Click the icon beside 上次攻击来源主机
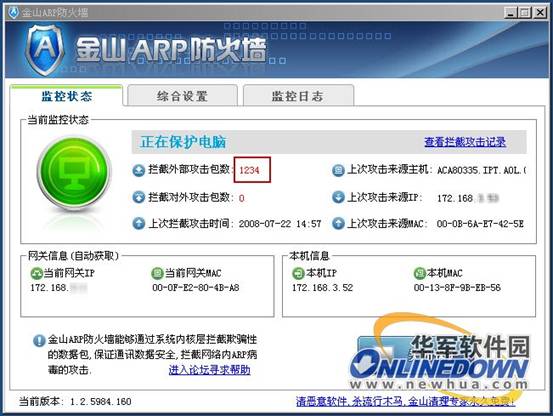The width and height of the screenshot is (553, 416). 338,170
